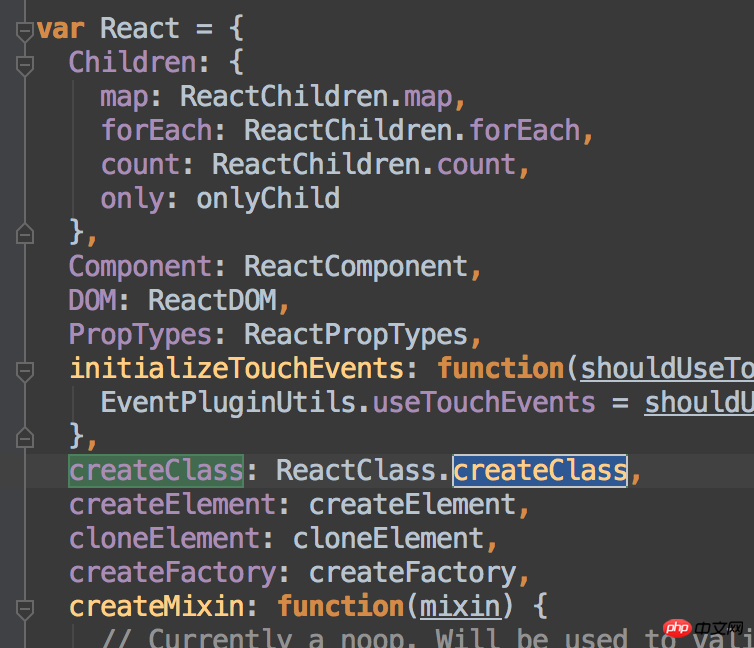
Task: Click the 'onlyChild' value
Action: pos(268,199)
